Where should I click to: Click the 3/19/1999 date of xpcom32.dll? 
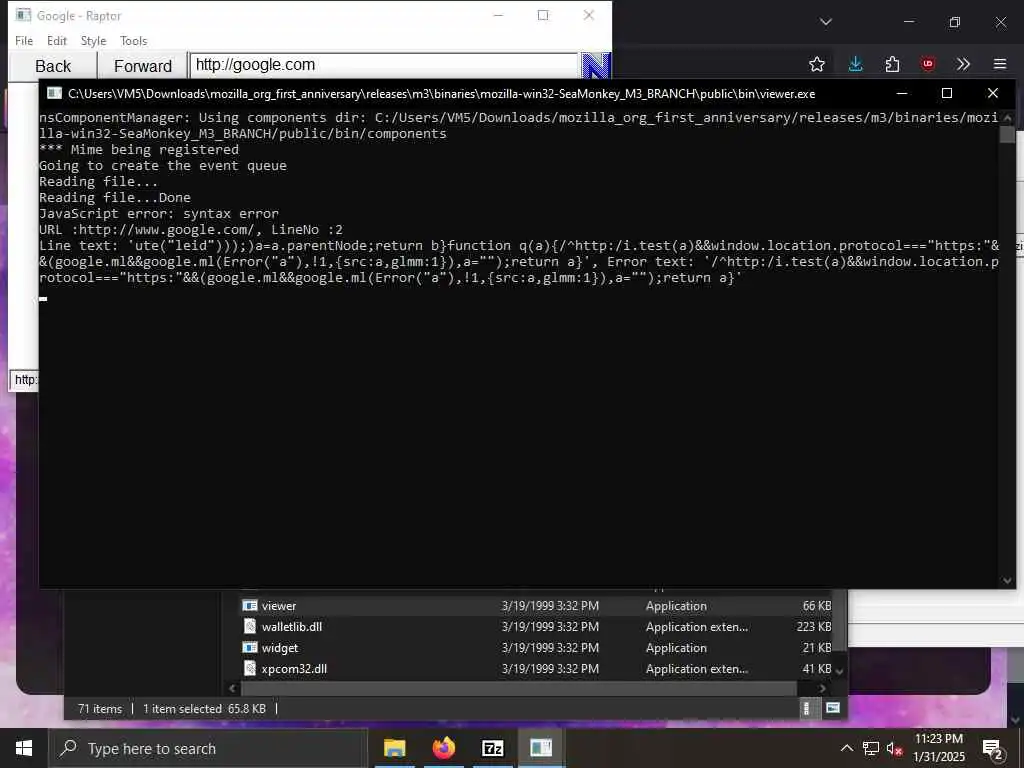[550, 669]
